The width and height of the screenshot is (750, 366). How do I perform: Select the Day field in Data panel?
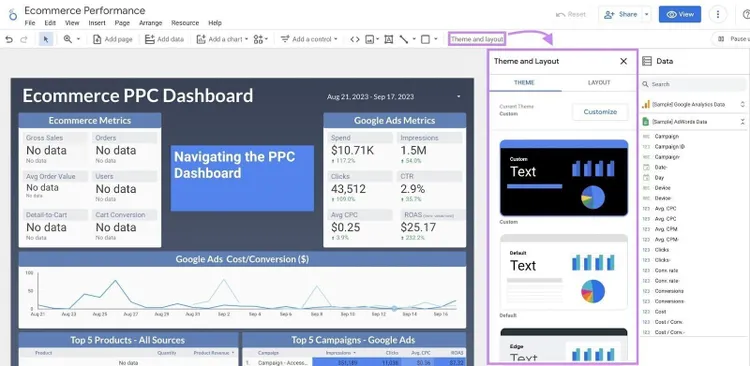[659, 177]
